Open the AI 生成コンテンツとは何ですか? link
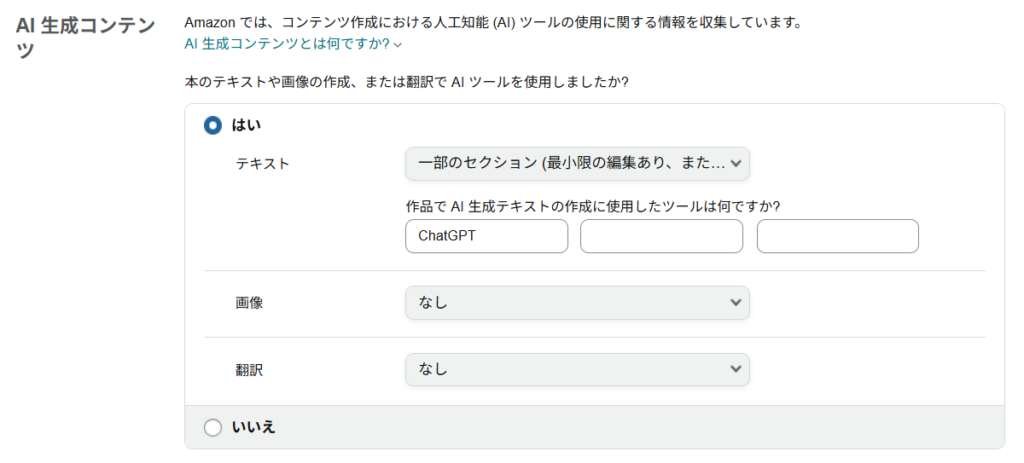1024x463 pixels. pyautogui.click(x=287, y=44)
